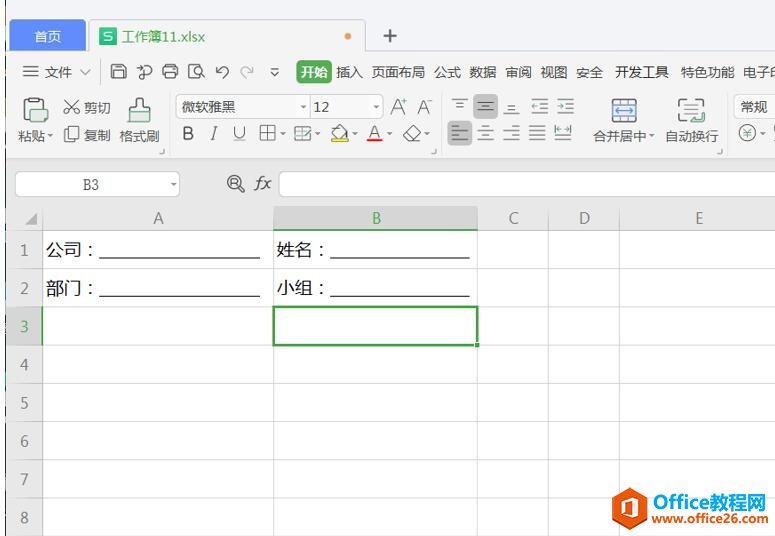The width and height of the screenshot is (775, 536).
Task: Redo the last action
Action: coord(247,72)
